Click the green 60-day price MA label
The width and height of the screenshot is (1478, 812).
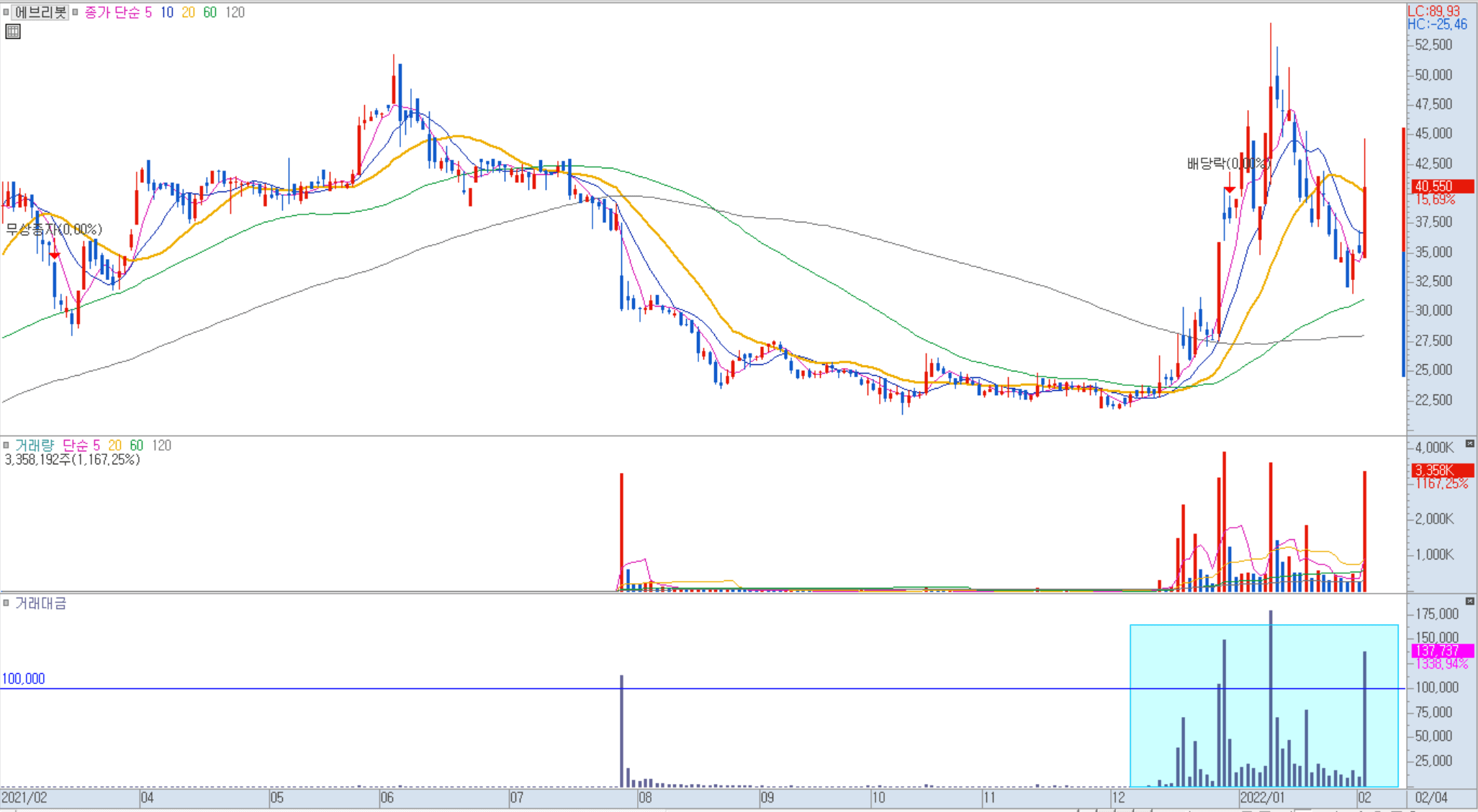pyautogui.click(x=209, y=12)
